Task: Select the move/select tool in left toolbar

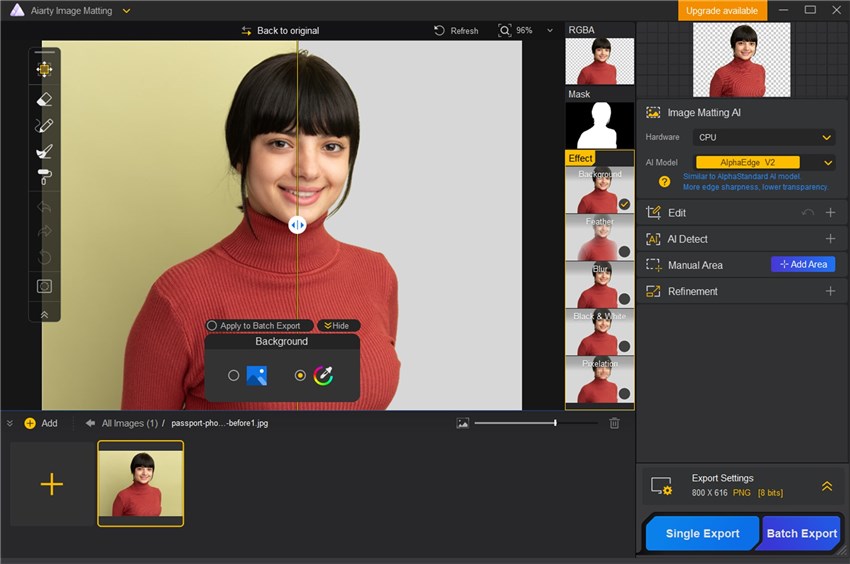Action: (44, 69)
